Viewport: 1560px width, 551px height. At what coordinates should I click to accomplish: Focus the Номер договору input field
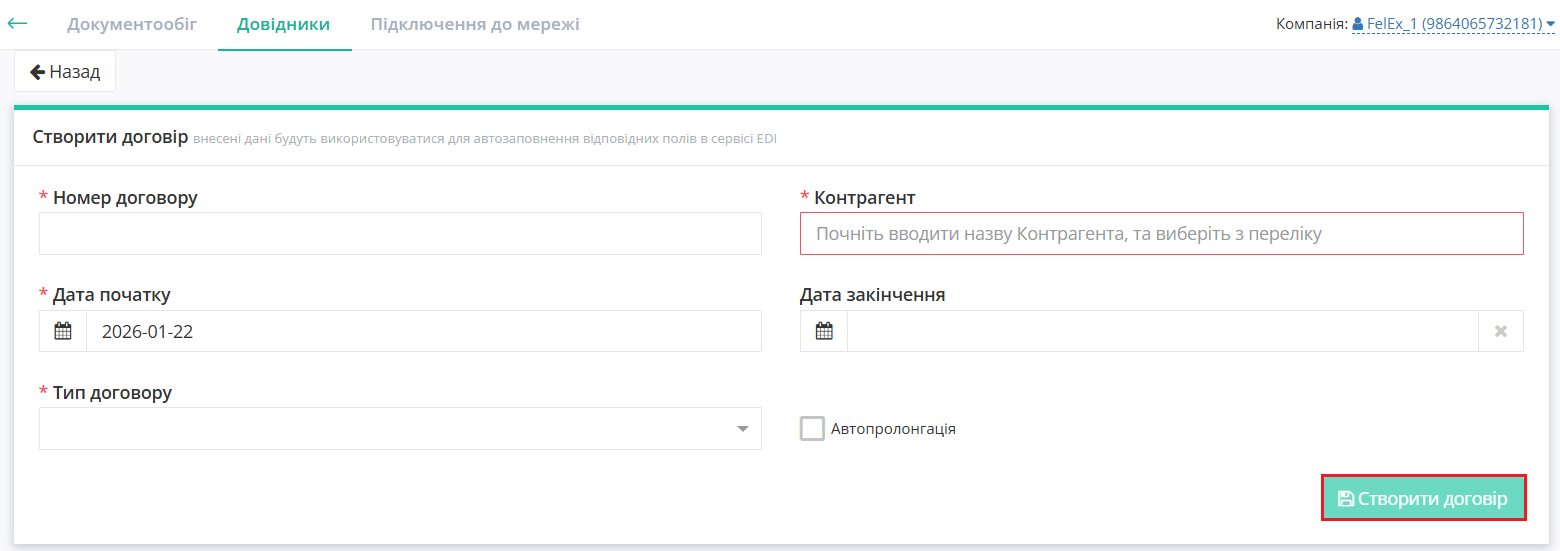(400, 234)
